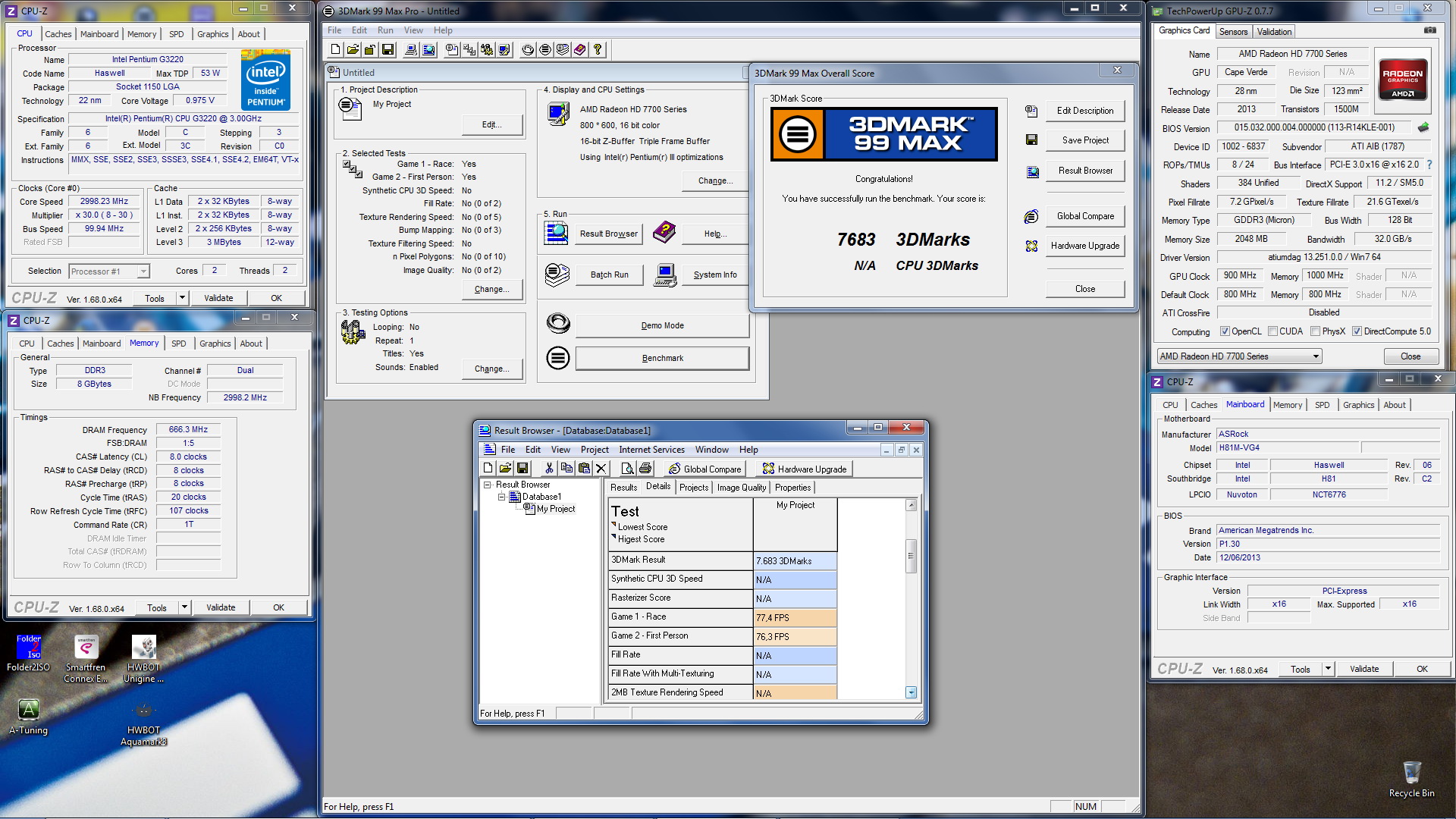Click Project Description icon in 3DMark toolbar
Screen dimensions: 1456x819
[x=452, y=50]
